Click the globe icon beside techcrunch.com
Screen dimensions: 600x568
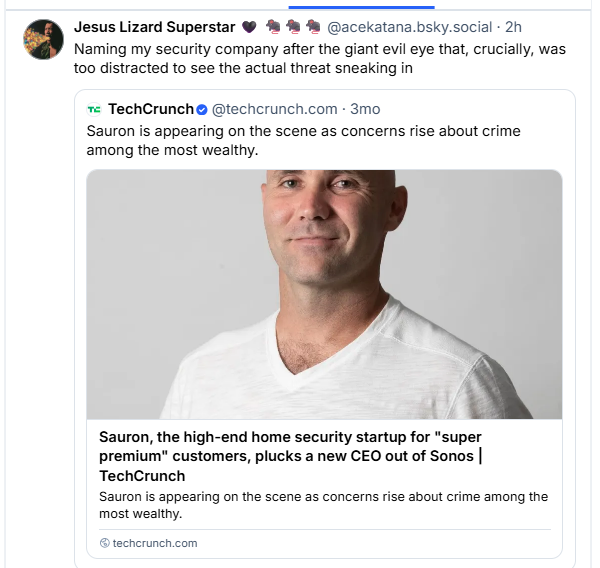pyautogui.click(x=104, y=543)
